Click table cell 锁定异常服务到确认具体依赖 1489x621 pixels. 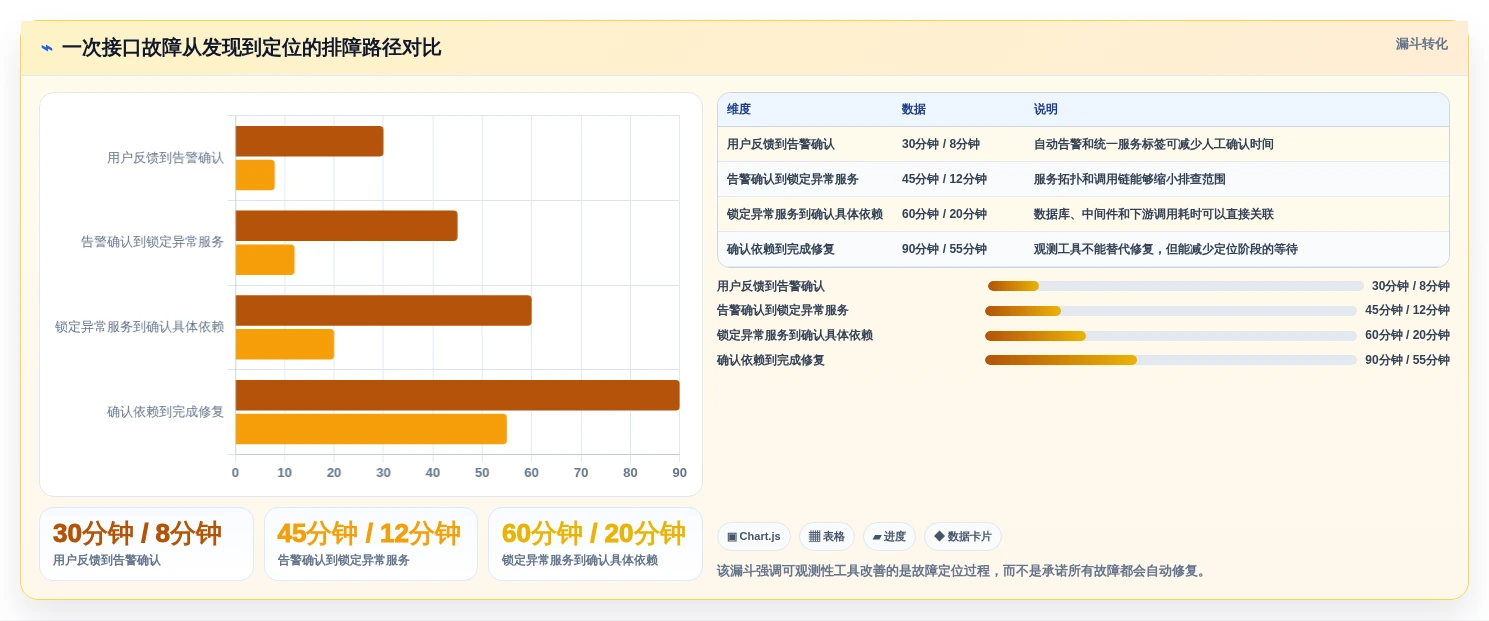click(805, 215)
